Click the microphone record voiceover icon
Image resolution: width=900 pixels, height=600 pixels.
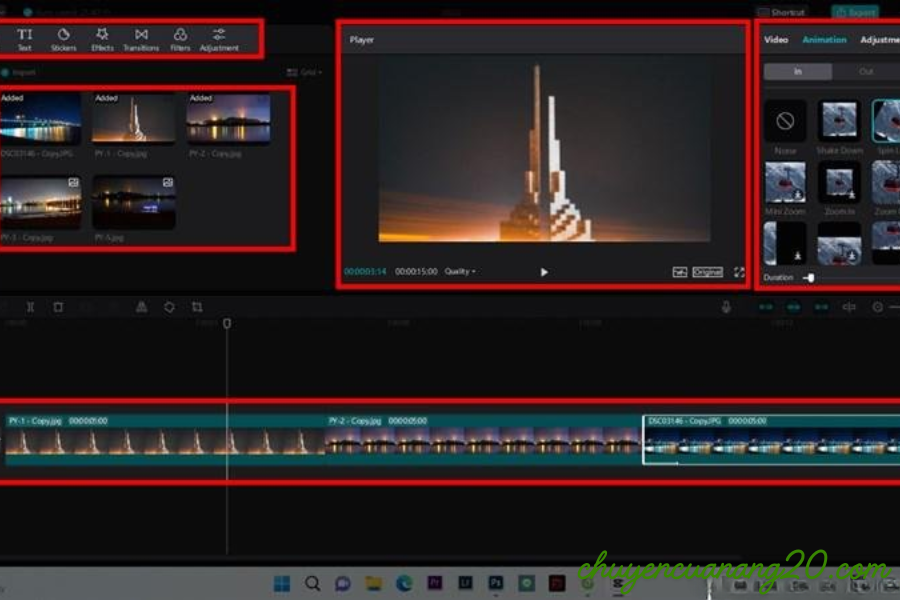(x=726, y=307)
